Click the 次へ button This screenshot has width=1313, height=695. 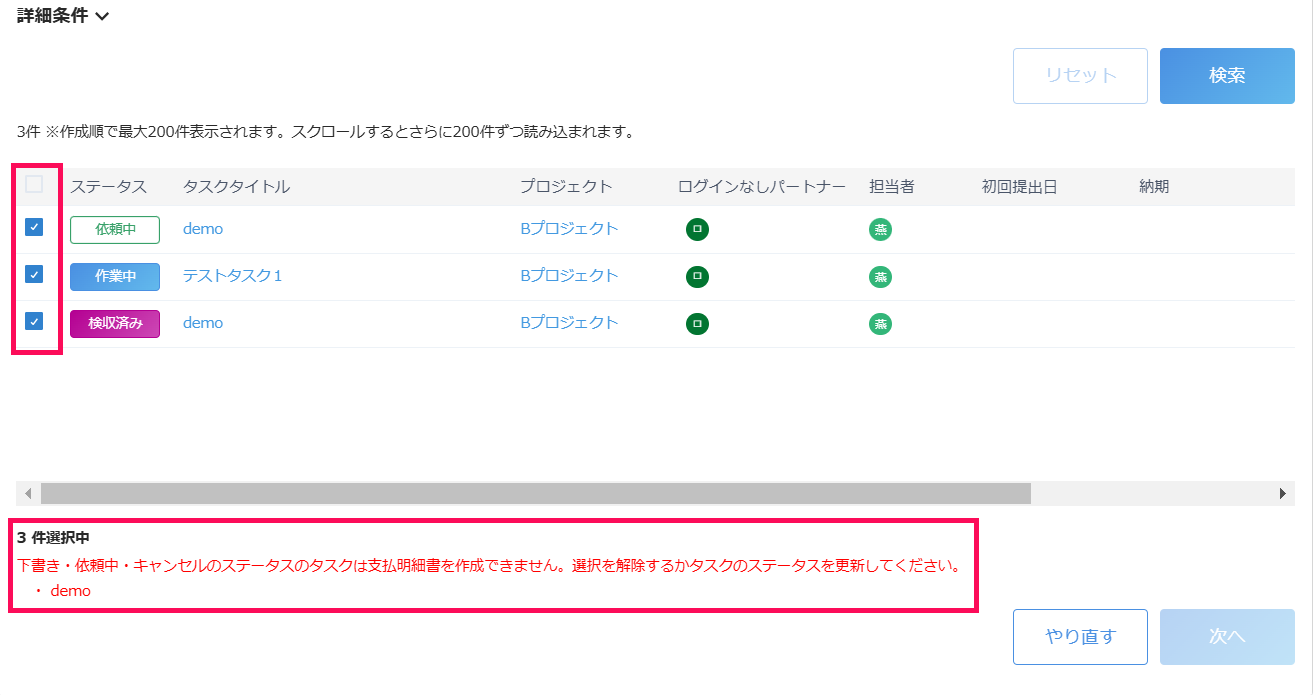pyautogui.click(x=1227, y=637)
